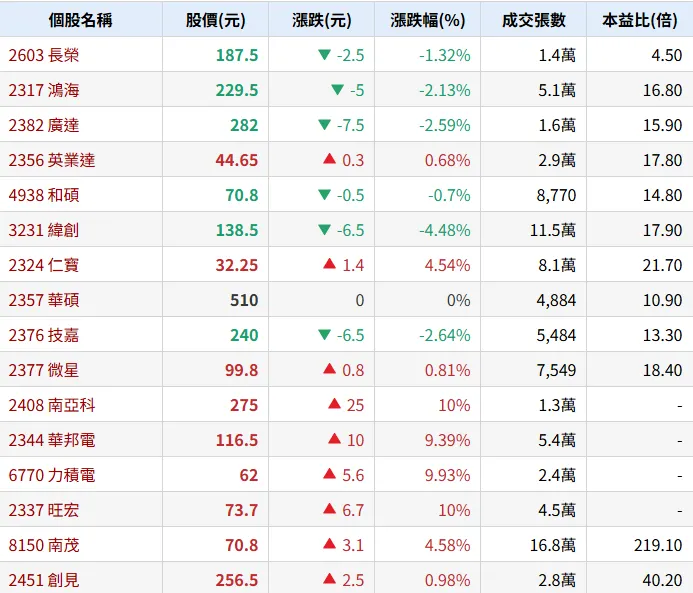Click the green down arrow for 廣達

coord(324,125)
